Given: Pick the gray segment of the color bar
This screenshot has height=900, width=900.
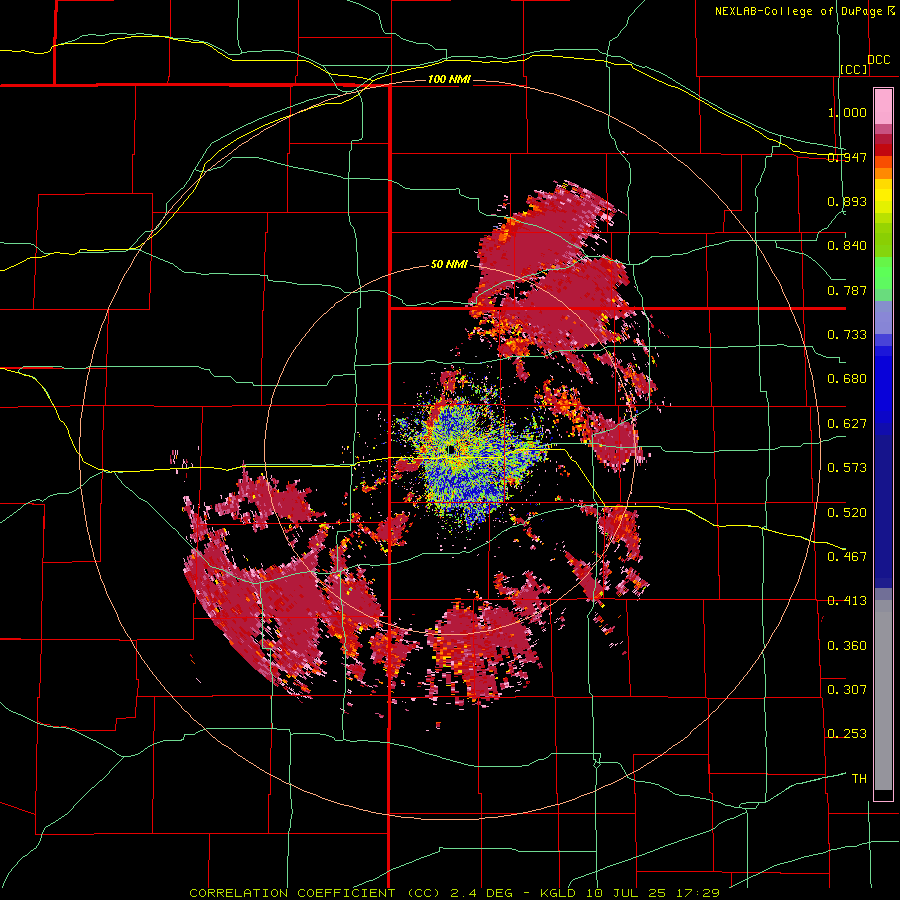Looking at the screenshot, I should 883,695.
